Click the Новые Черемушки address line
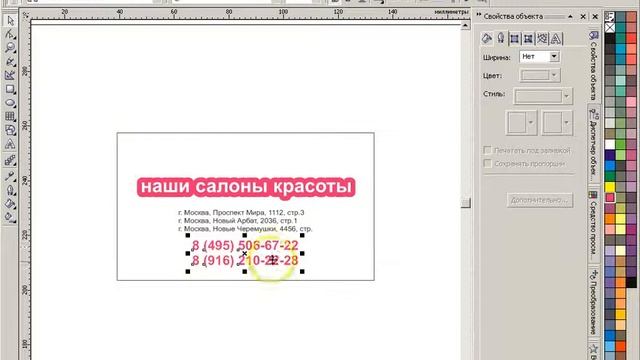This screenshot has height=360, width=640. tap(245, 229)
